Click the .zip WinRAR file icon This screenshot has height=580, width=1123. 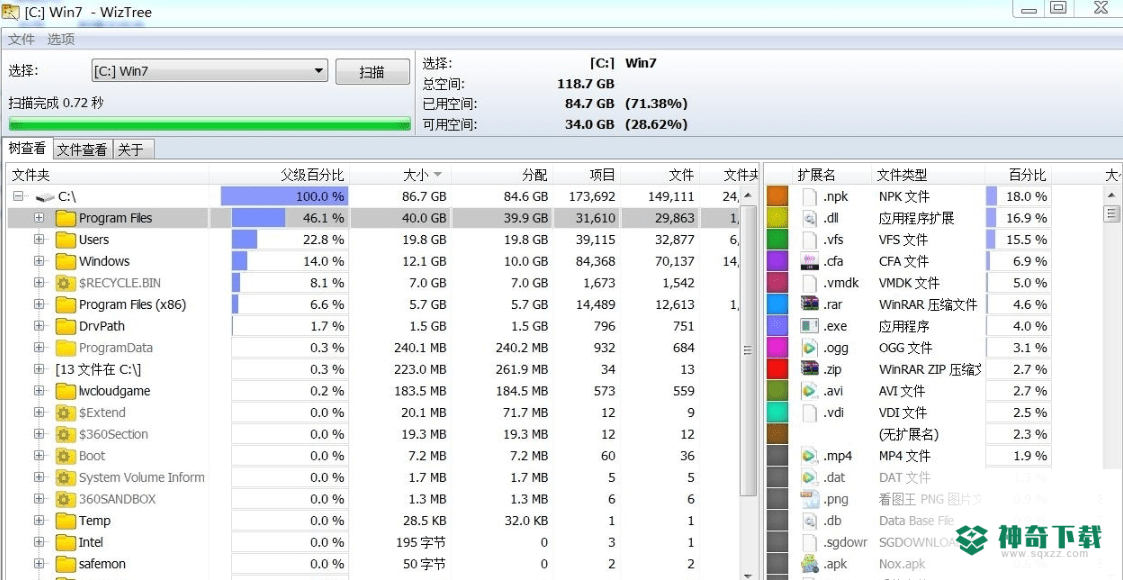coord(809,369)
